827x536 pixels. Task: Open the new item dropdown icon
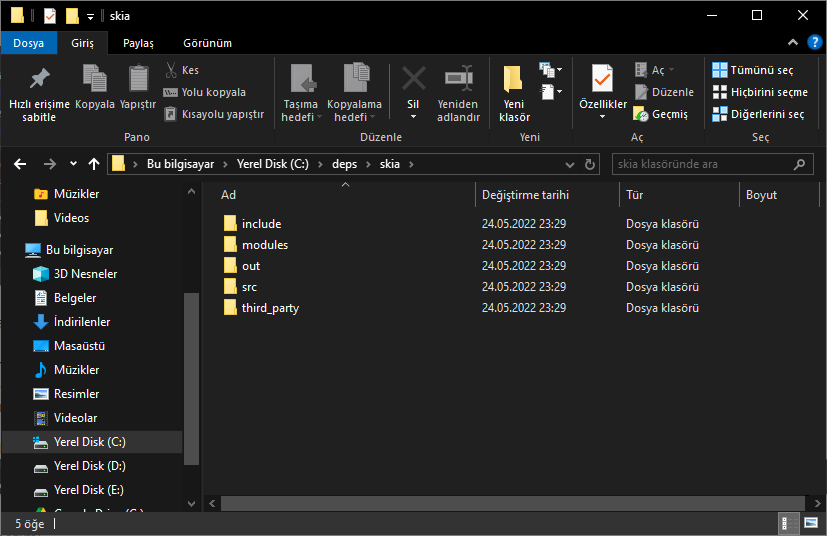(550, 70)
